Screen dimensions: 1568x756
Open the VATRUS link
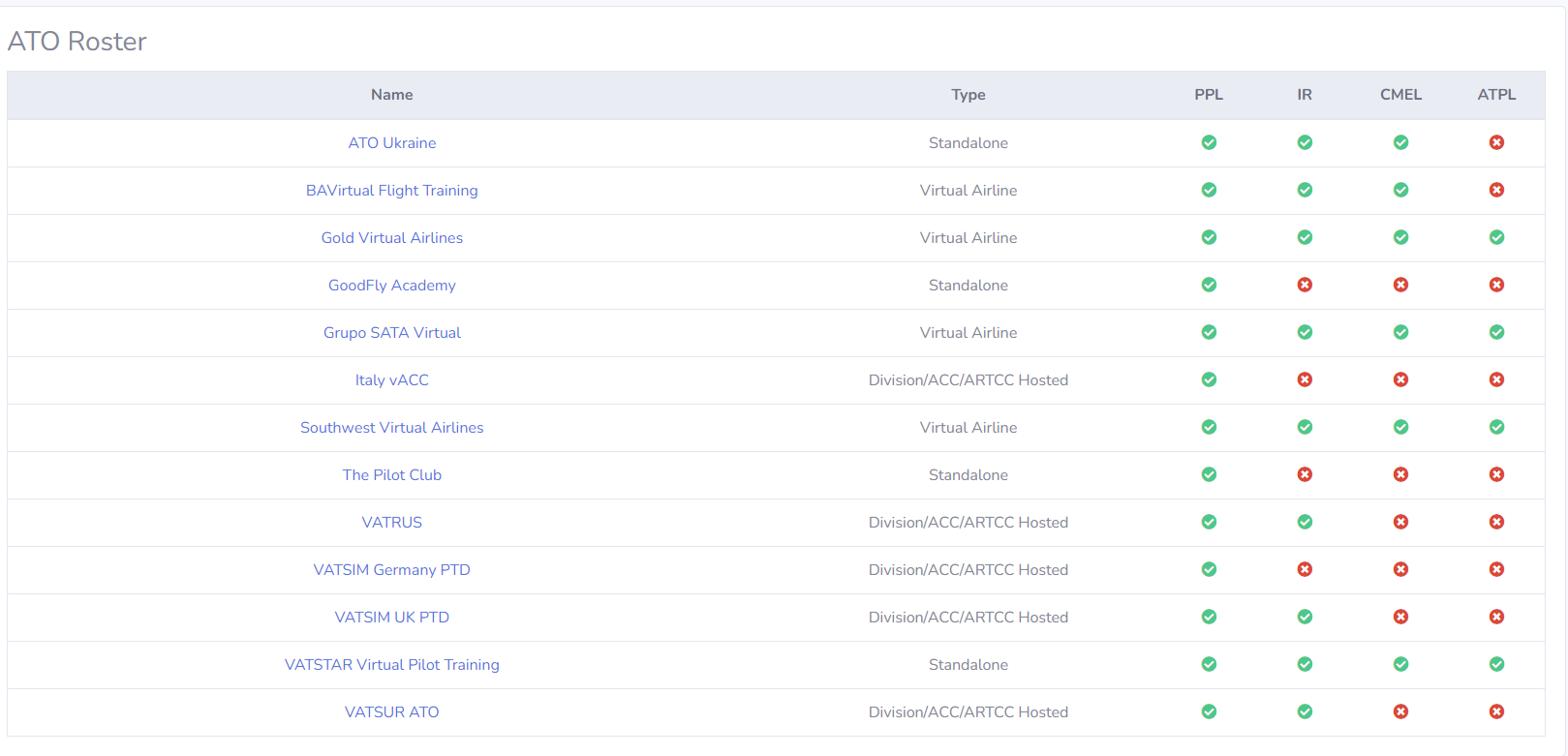[392, 523]
